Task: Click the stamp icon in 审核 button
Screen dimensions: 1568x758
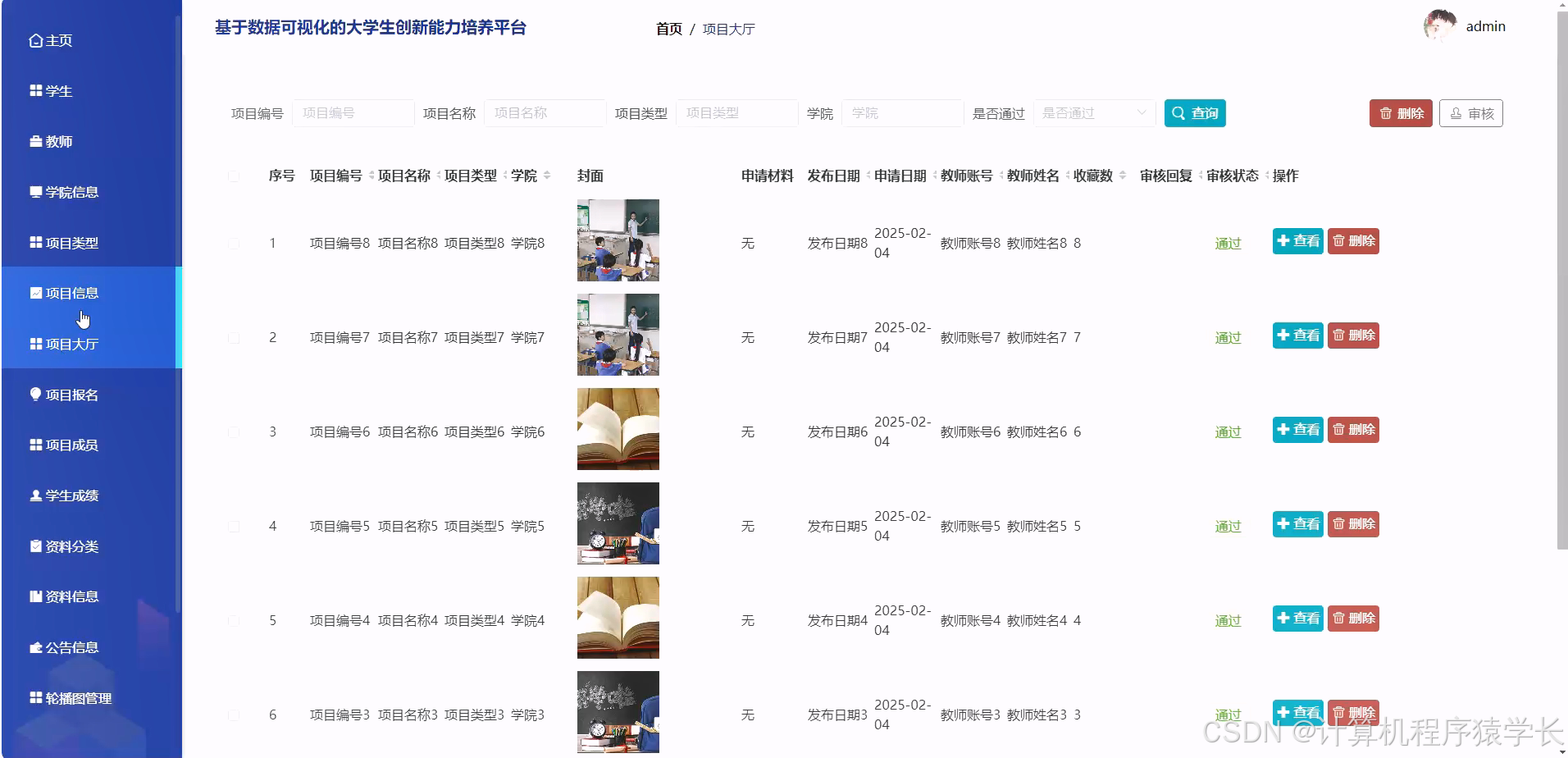Action: pyautogui.click(x=1456, y=113)
